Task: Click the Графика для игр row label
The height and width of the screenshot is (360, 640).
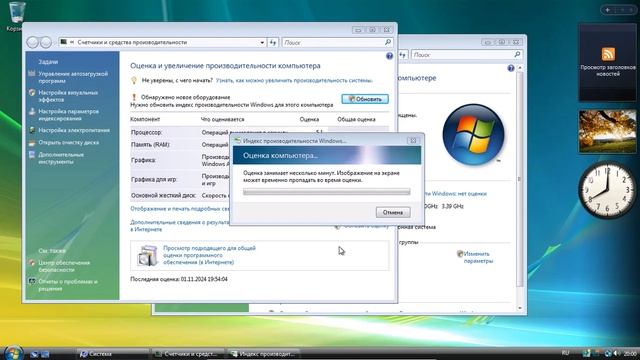Action: (x=154, y=179)
